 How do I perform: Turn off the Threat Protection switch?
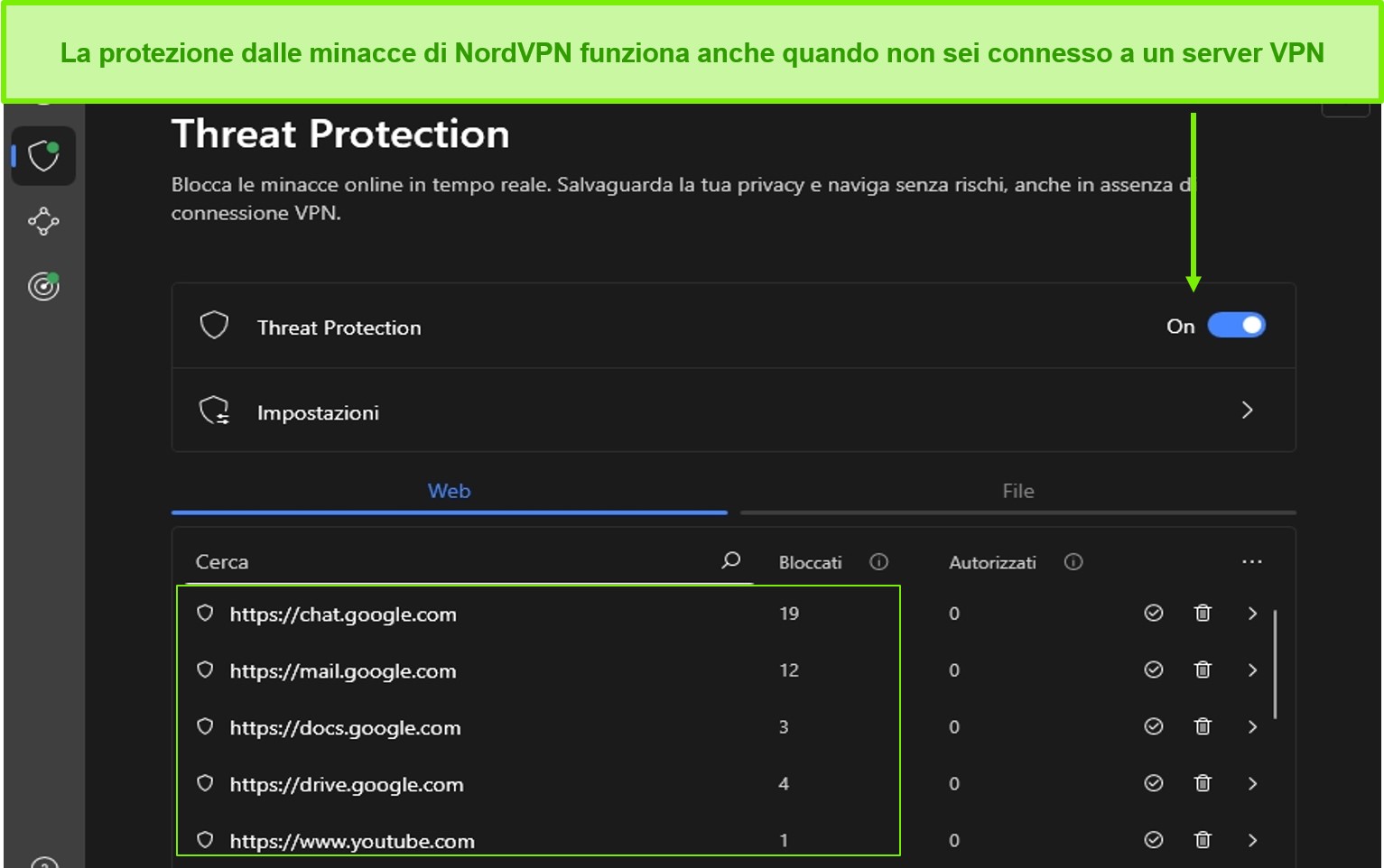[1237, 325]
